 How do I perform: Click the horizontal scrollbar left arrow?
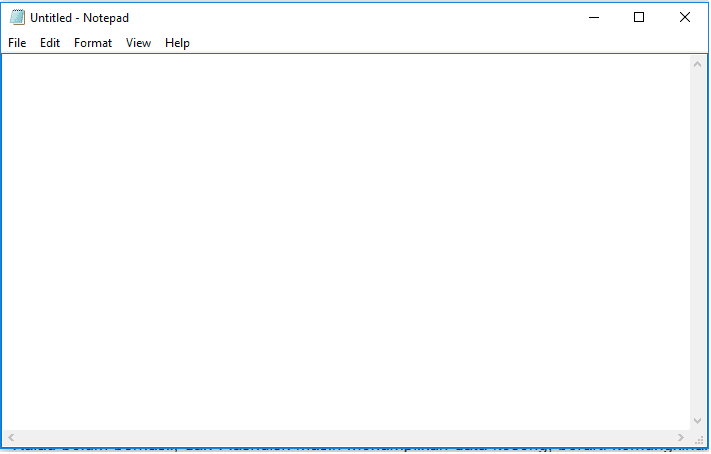click(11, 437)
